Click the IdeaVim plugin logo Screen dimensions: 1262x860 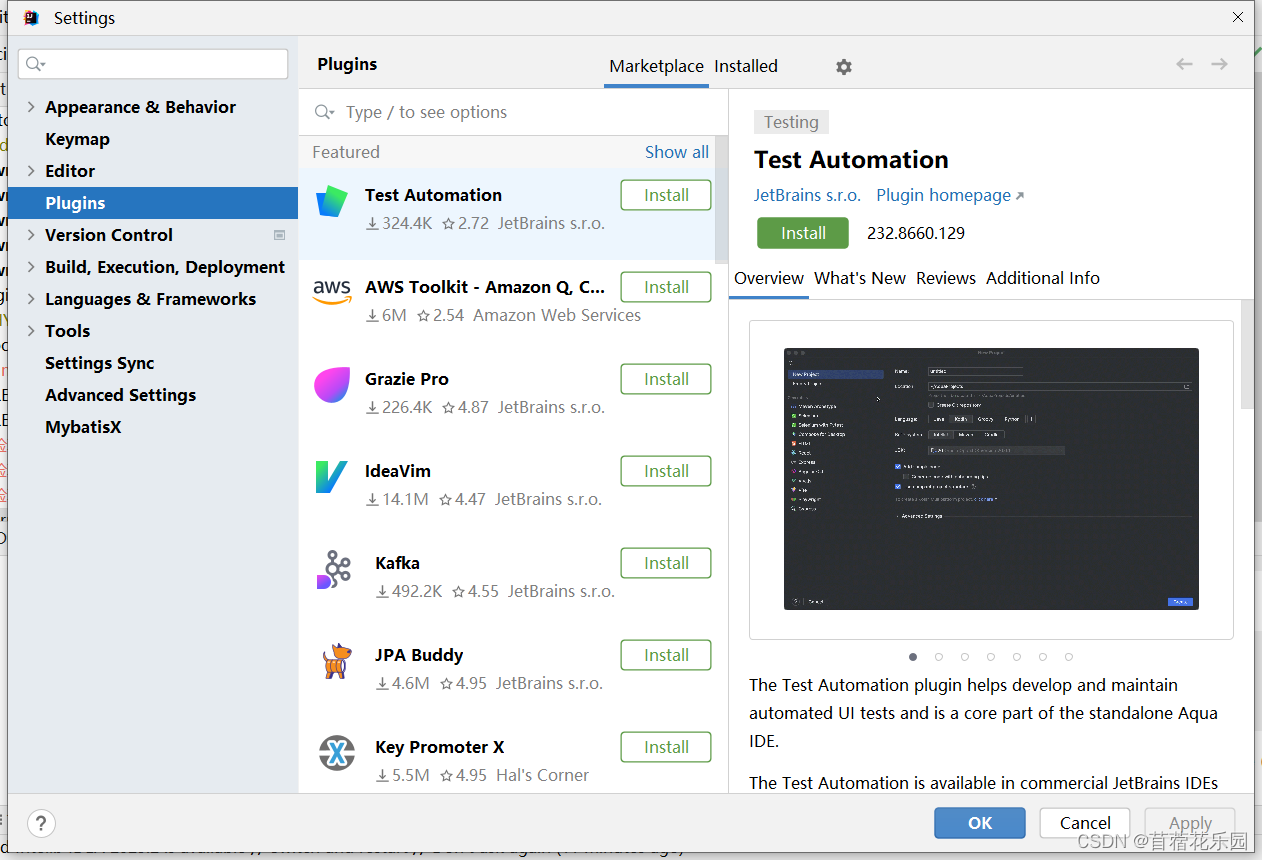pos(331,477)
